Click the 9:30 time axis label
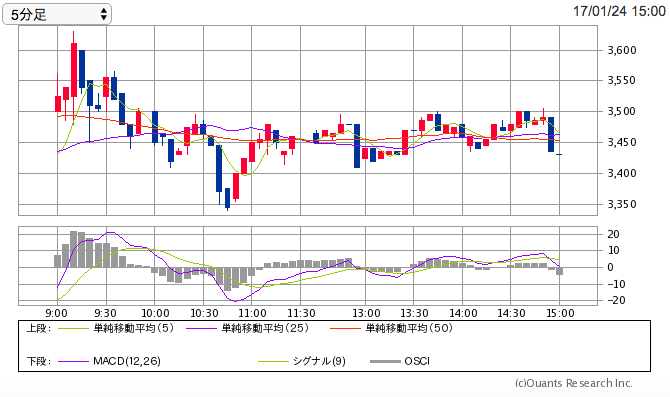This screenshot has height=397, width=670. [105, 313]
